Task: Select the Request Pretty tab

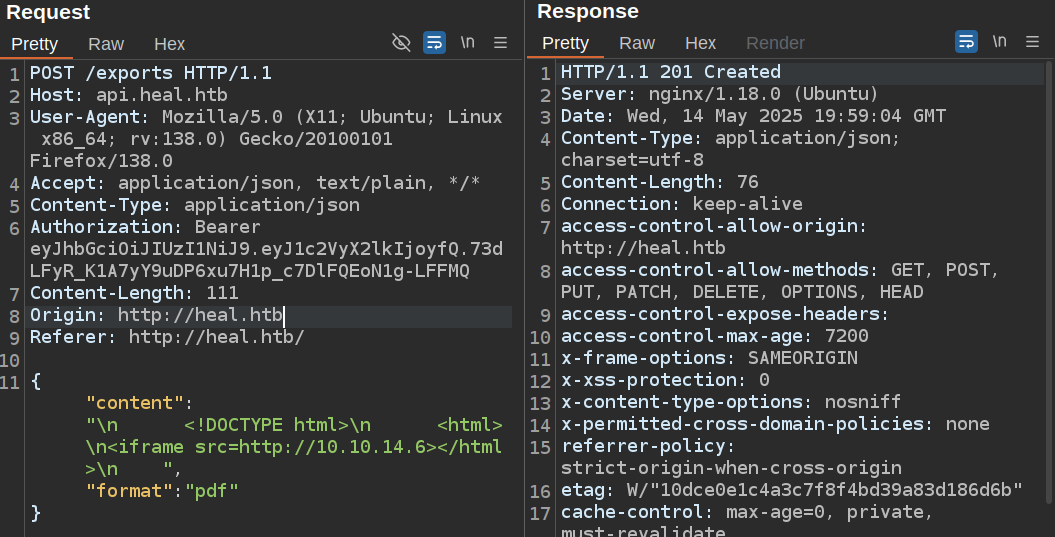Action: pos(35,44)
